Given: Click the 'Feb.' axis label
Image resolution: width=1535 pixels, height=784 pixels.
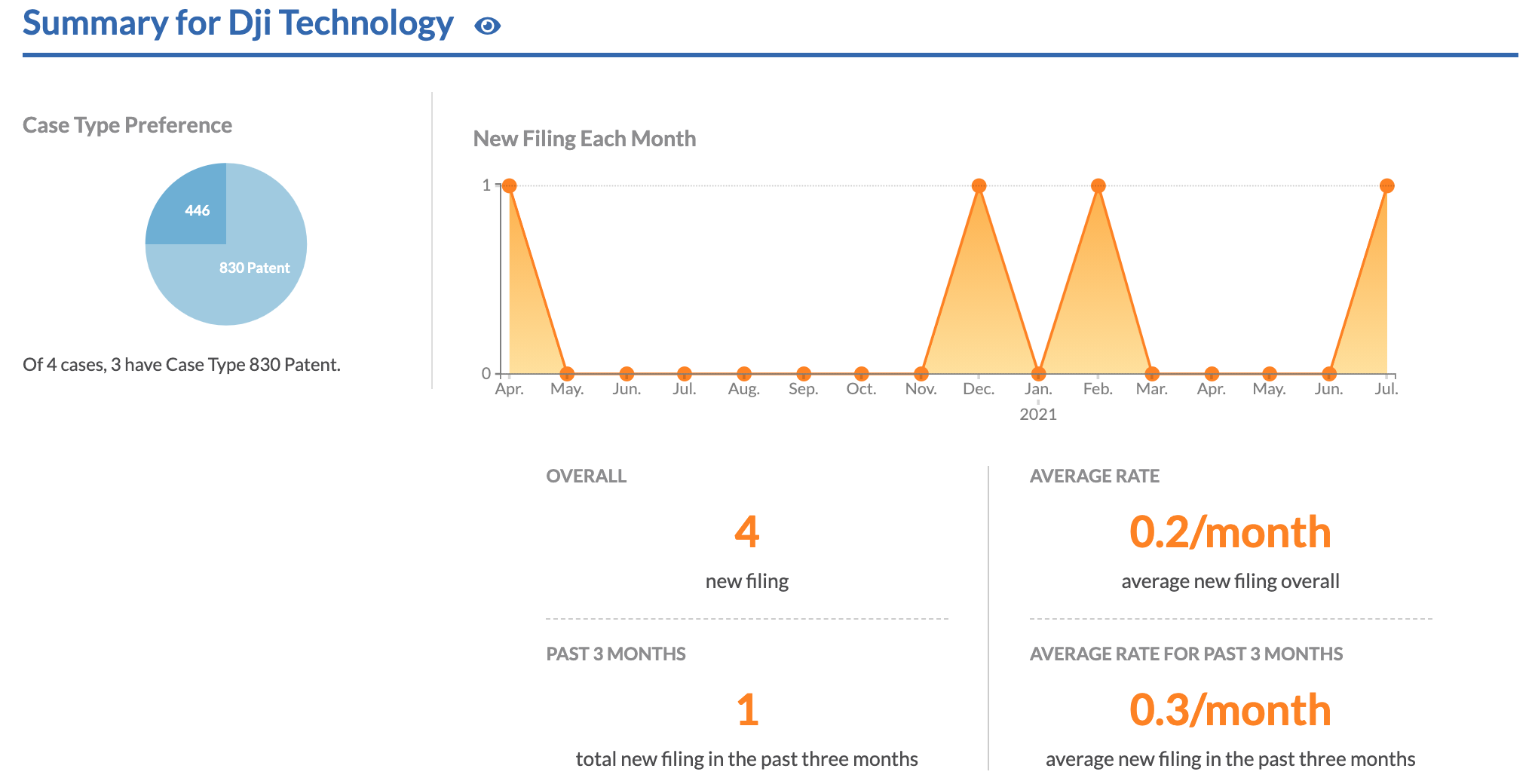Looking at the screenshot, I should point(1098,389).
